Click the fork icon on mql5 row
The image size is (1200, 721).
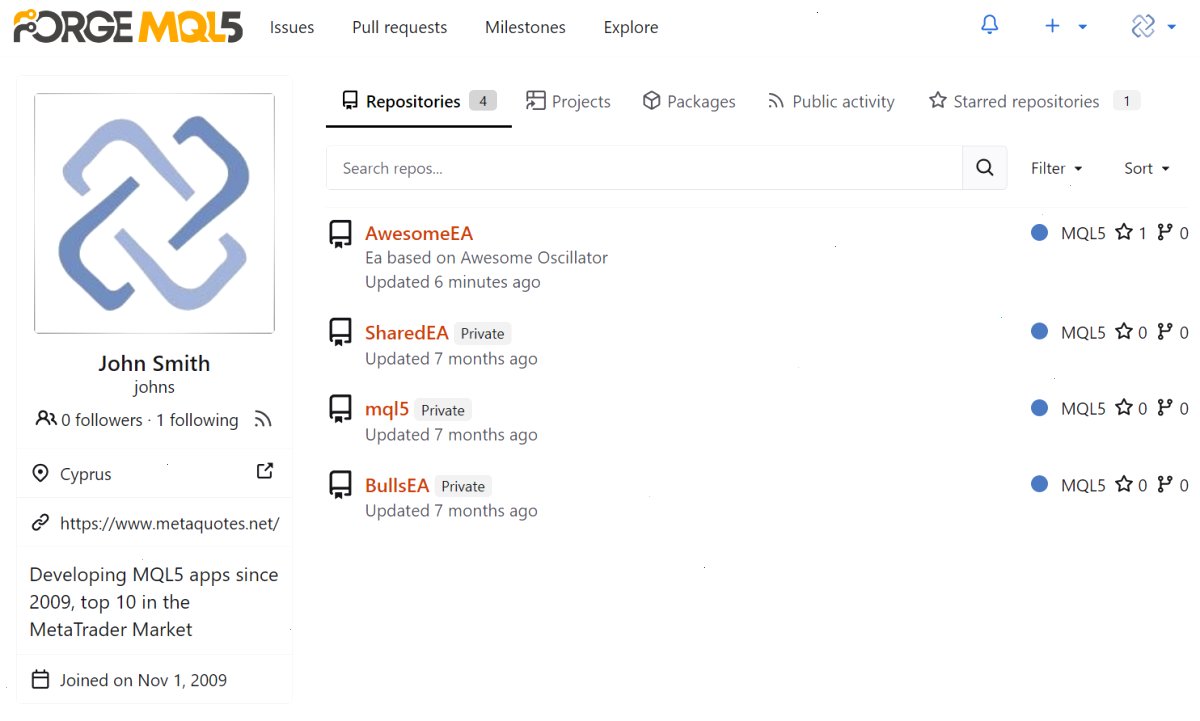pos(1165,408)
